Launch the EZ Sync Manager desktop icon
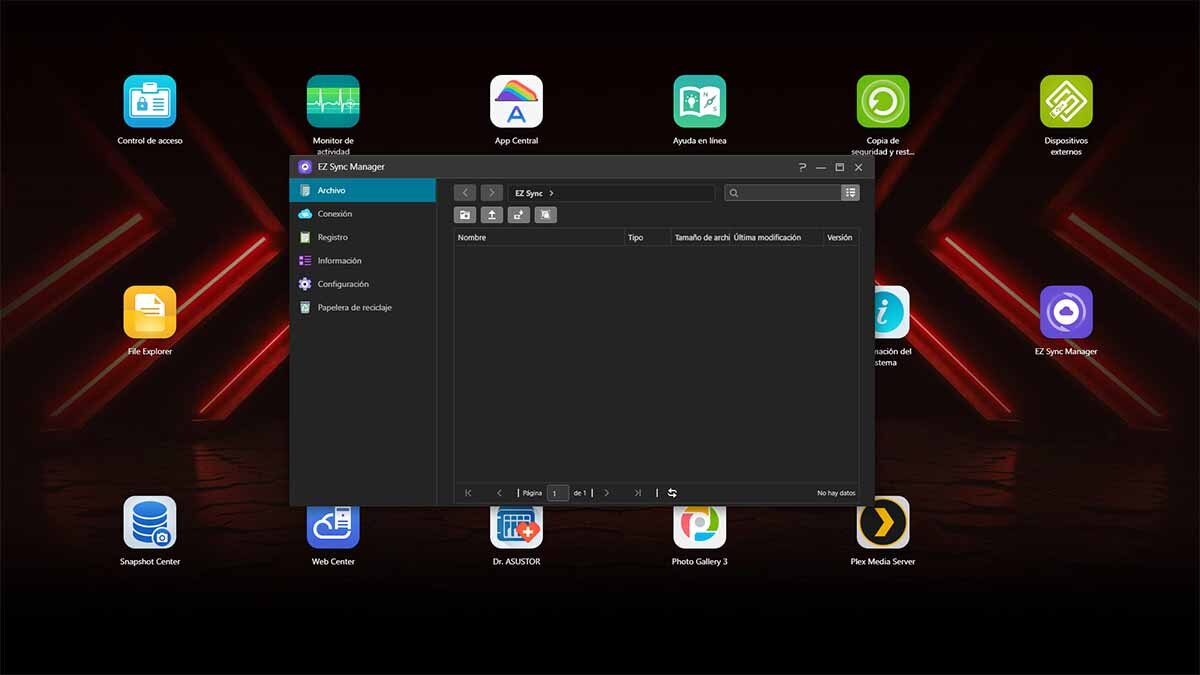Screen dimensions: 1200x675 [x=1066, y=312]
